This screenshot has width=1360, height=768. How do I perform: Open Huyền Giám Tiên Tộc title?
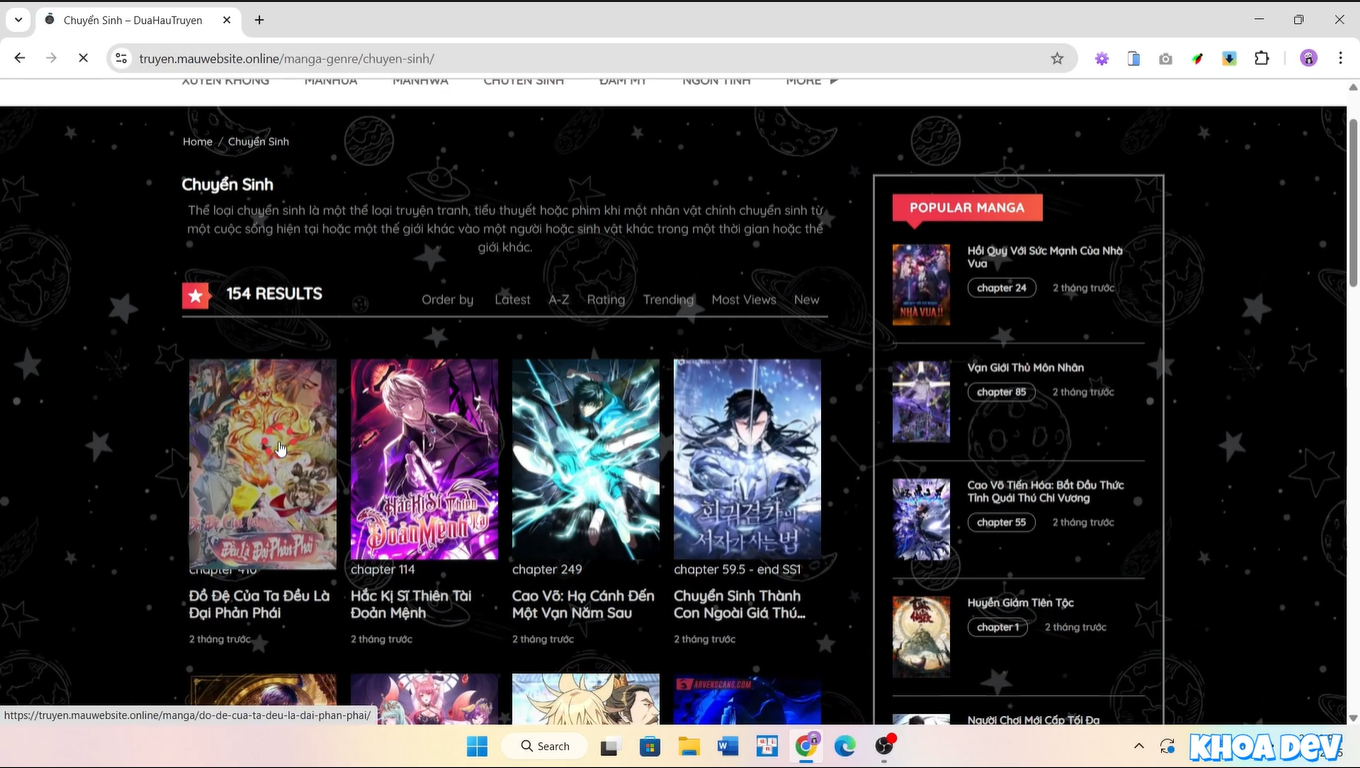pos(1020,603)
